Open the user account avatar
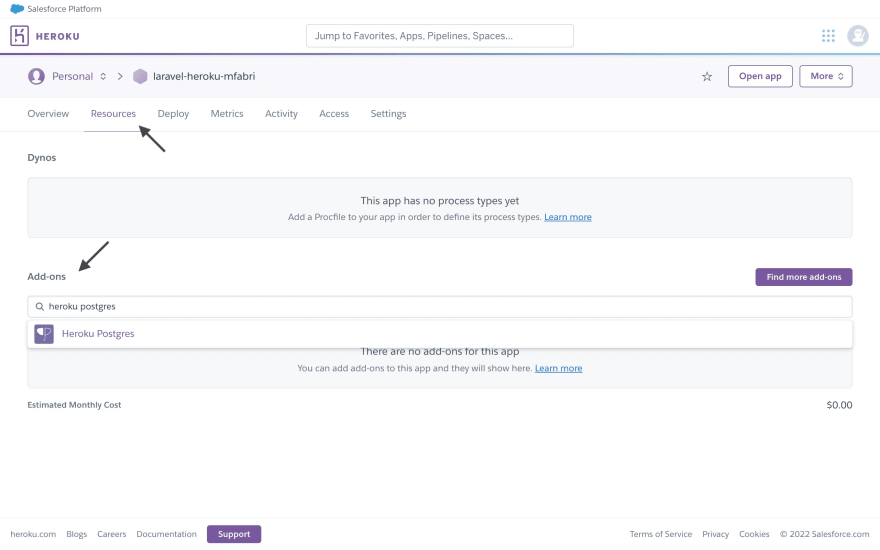 (858, 36)
